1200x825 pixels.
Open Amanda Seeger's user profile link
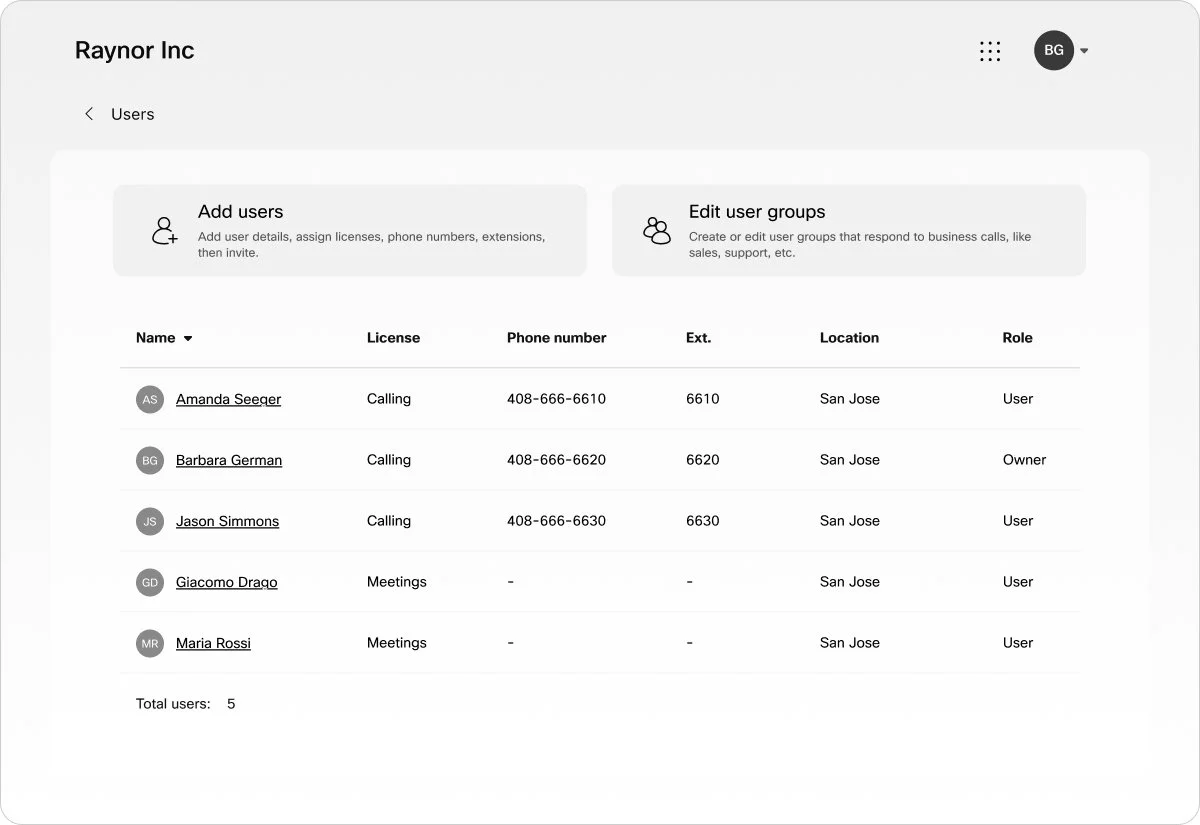[228, 399]
